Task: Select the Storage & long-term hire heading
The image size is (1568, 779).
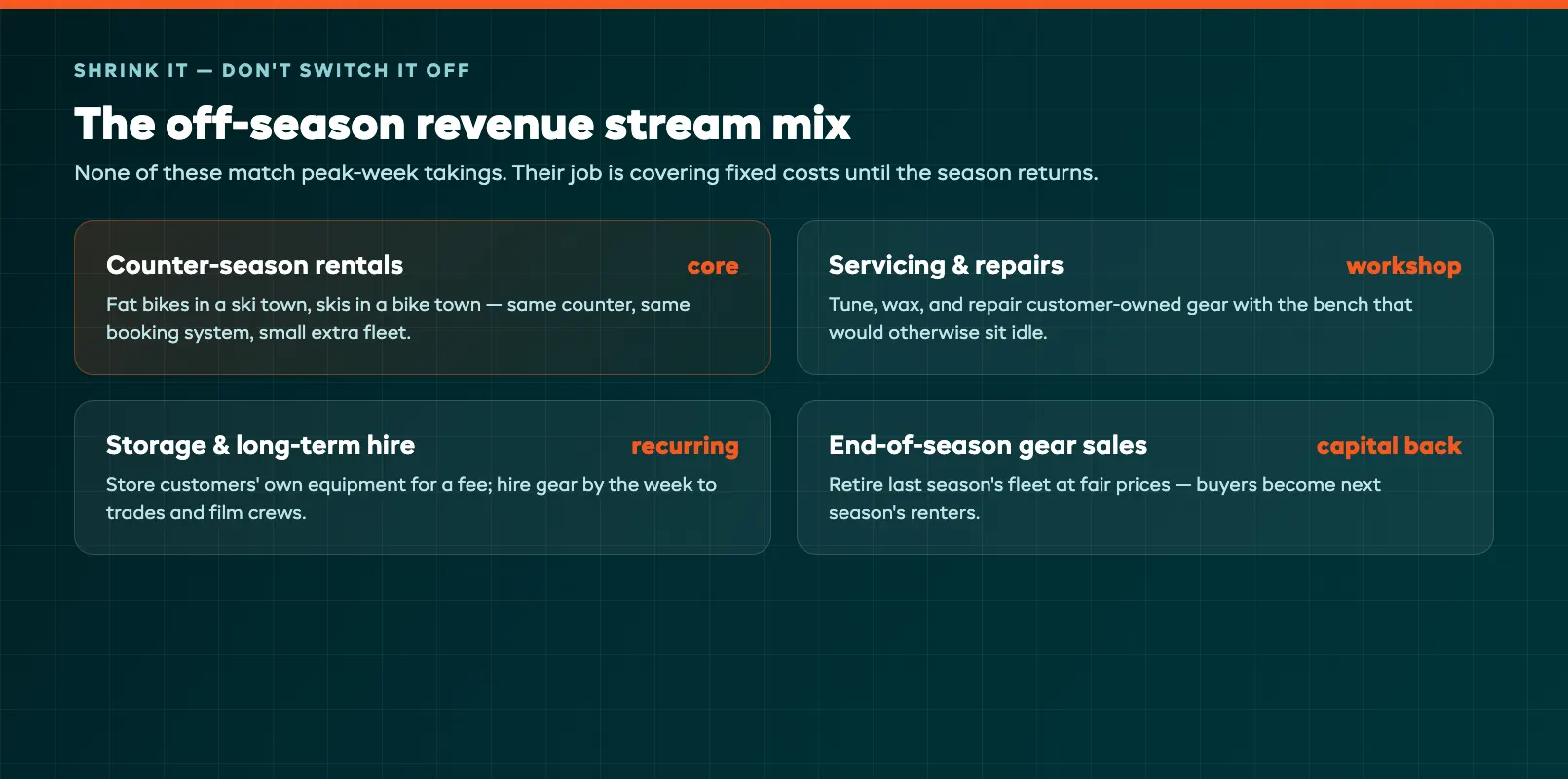Action: coord(260,445)
